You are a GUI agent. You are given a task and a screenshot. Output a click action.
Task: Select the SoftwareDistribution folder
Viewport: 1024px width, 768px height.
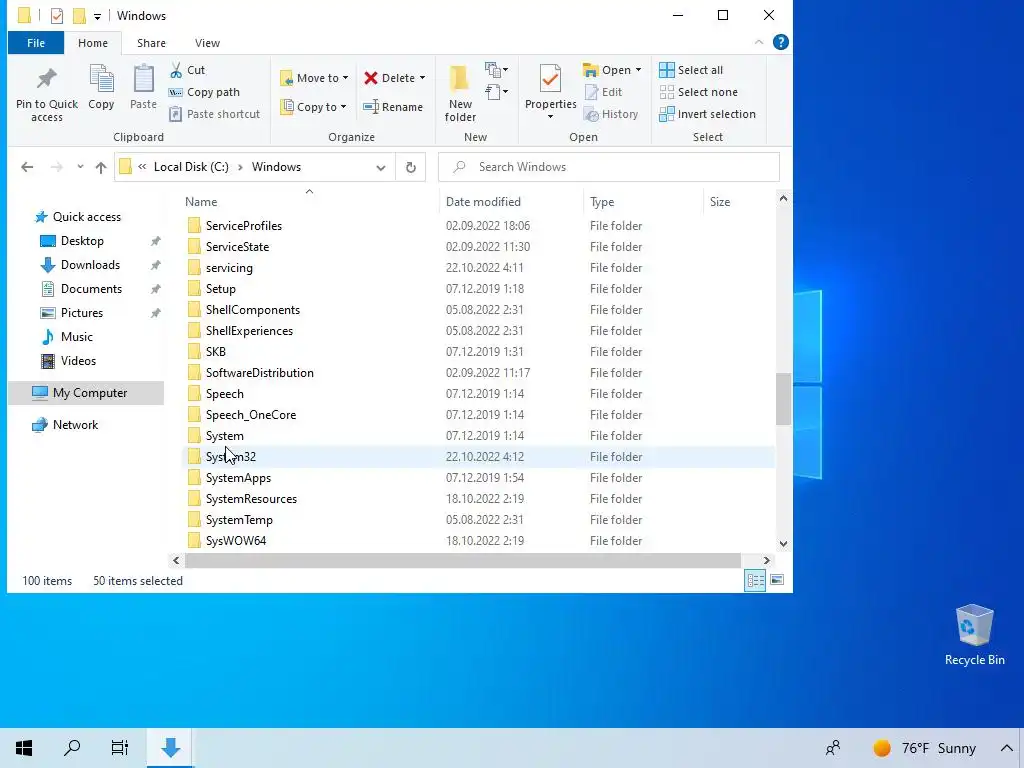(x=479, y=373)
